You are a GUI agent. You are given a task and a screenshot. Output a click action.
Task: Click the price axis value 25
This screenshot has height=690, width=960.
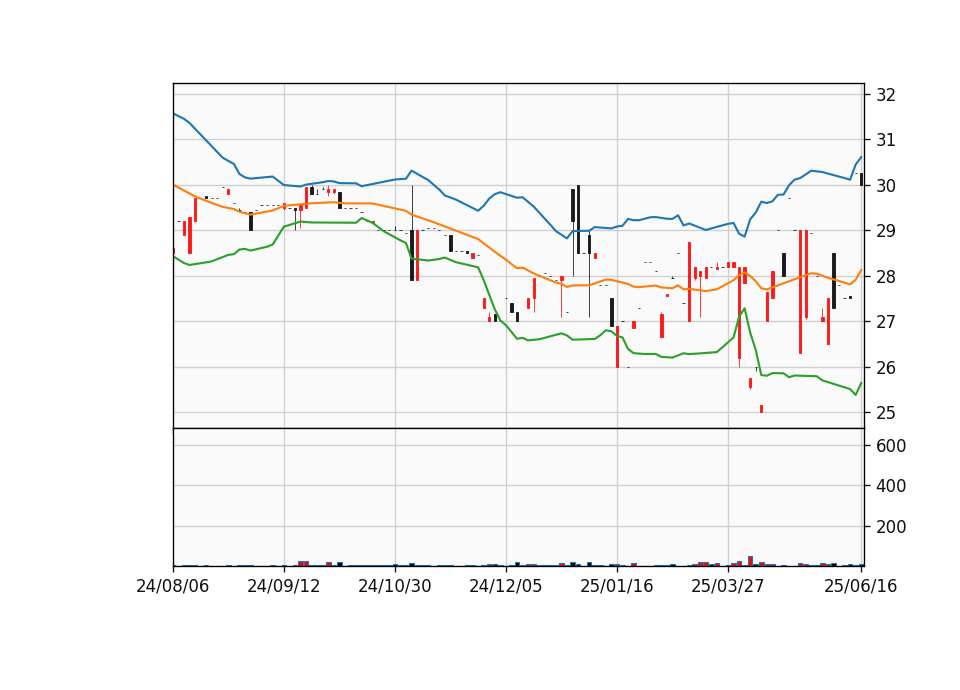click(886, 413)
